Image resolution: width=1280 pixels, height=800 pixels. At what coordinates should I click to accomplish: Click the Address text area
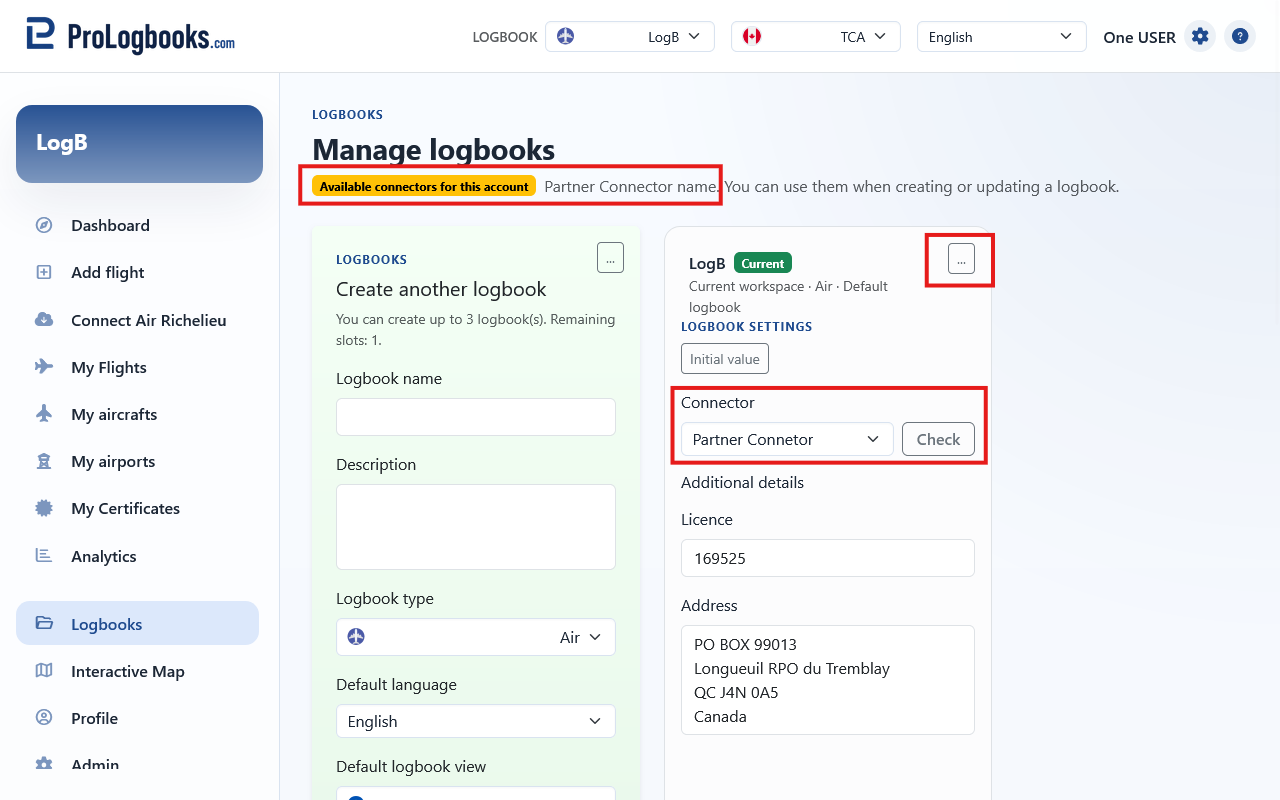[828, 680]
